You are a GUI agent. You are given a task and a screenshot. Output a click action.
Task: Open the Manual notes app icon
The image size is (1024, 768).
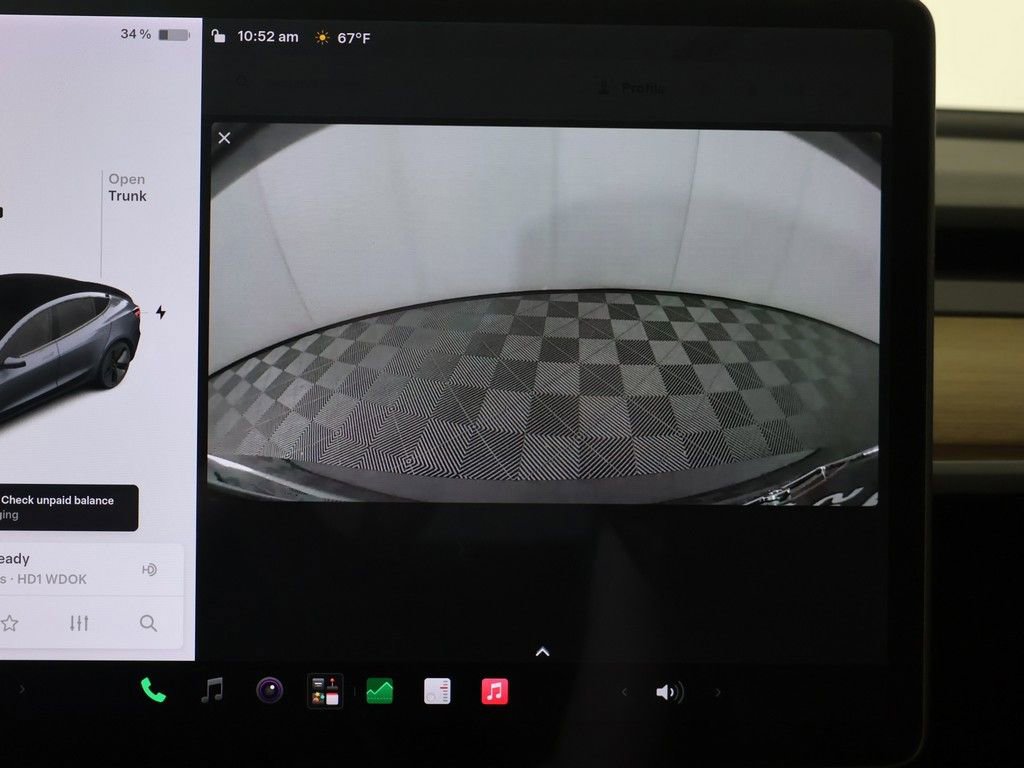[437, 691]
